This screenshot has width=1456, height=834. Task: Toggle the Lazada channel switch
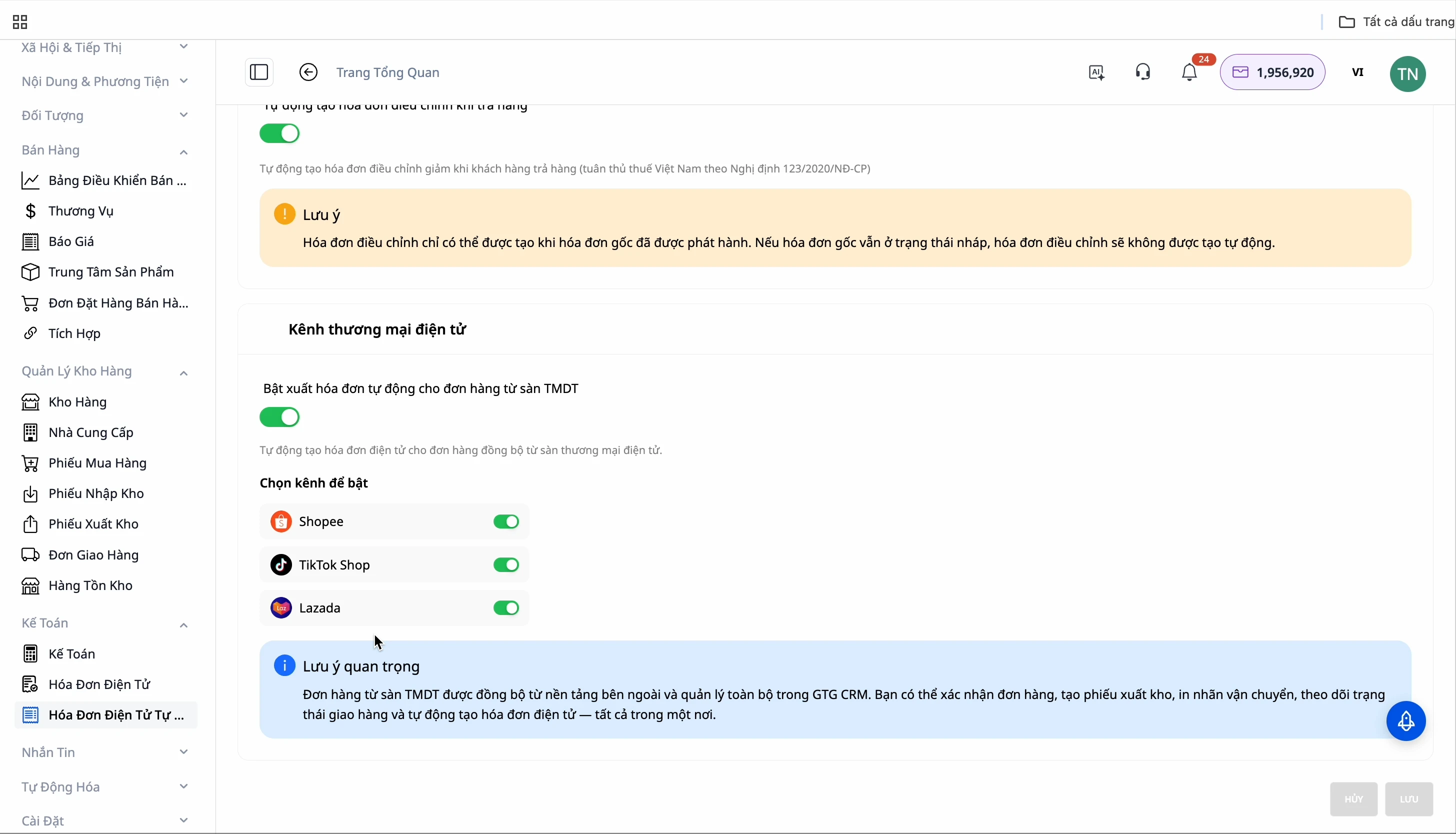[x=506, y=607]
